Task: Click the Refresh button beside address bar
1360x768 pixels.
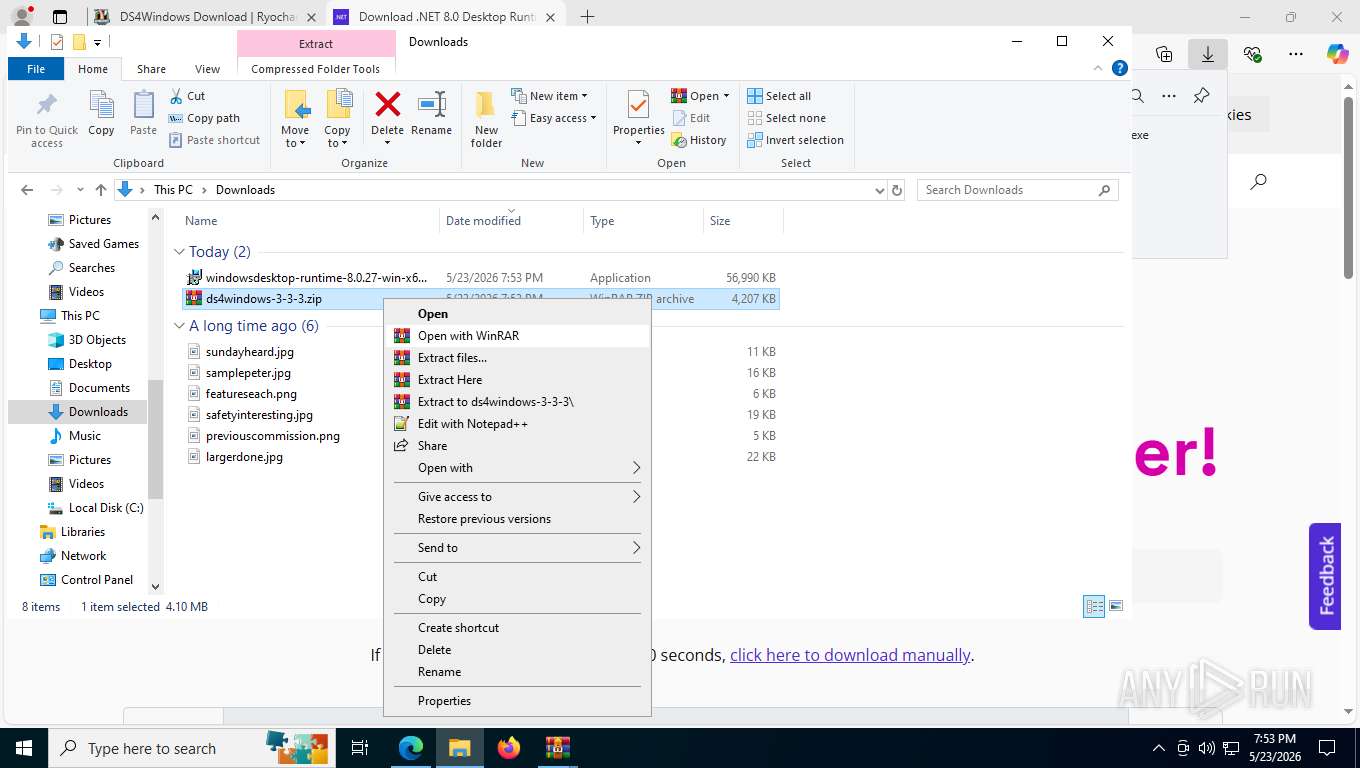Action: tap(897, 190)
